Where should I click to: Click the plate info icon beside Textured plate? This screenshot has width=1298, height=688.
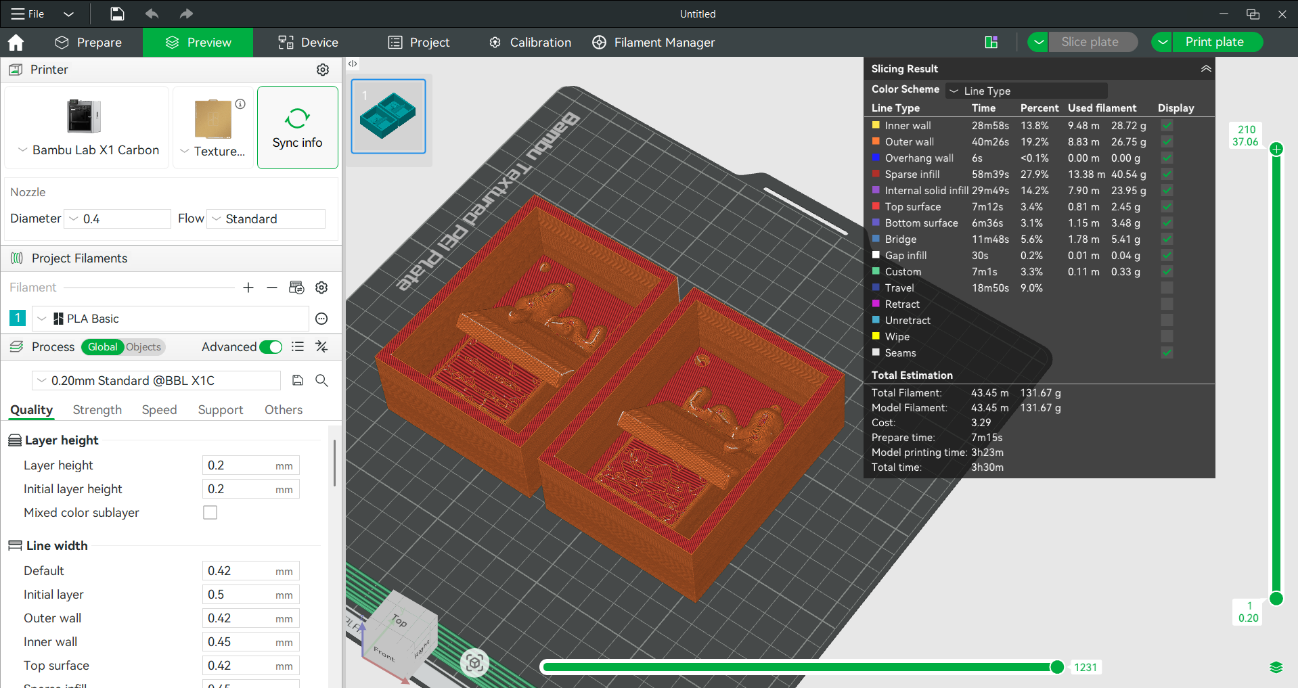coord(240,104)
